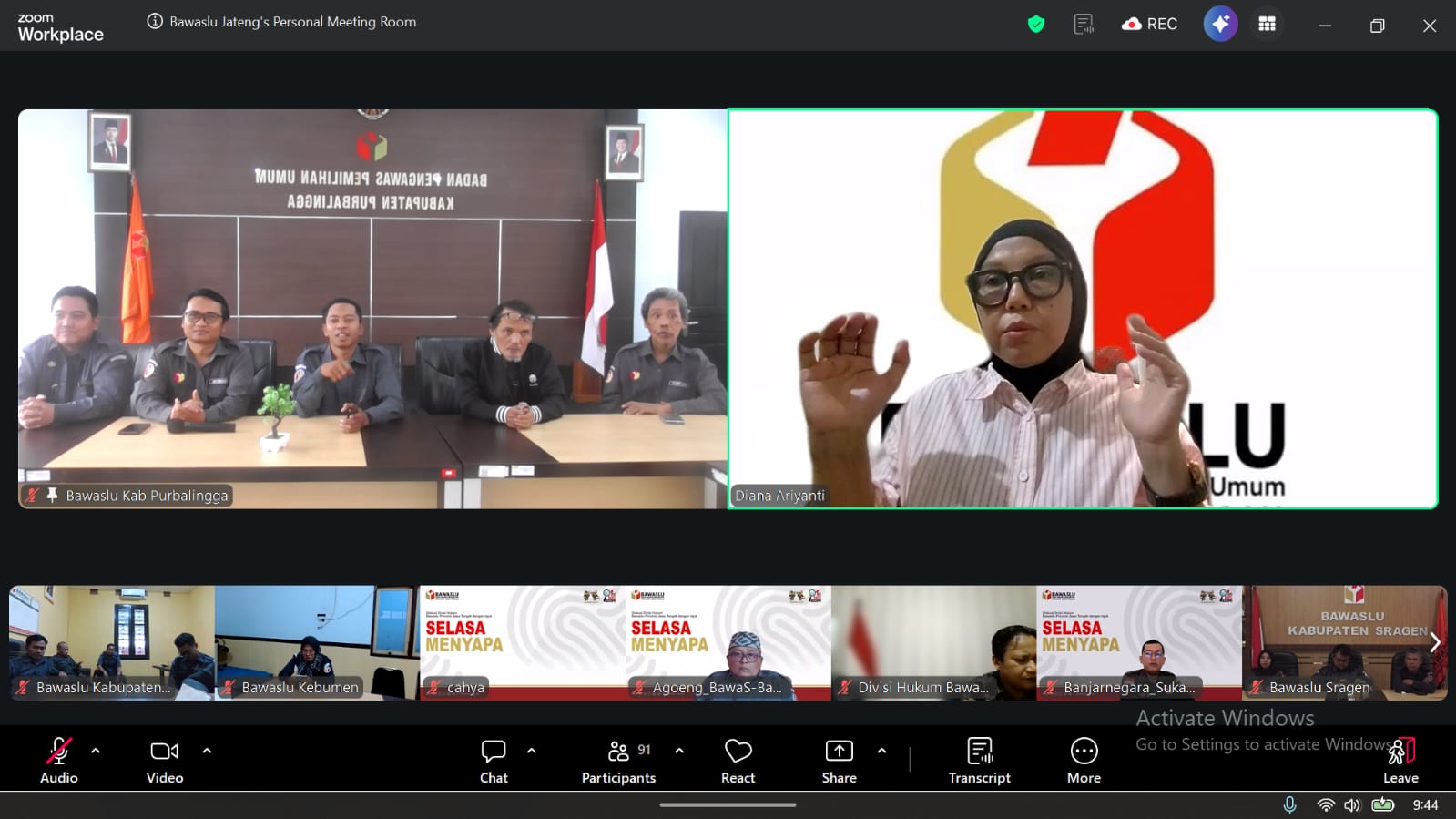The height and width of the screenshot is (819, 1456).
Task: Expand share options arrow next to Share
Action: (881, 751)
